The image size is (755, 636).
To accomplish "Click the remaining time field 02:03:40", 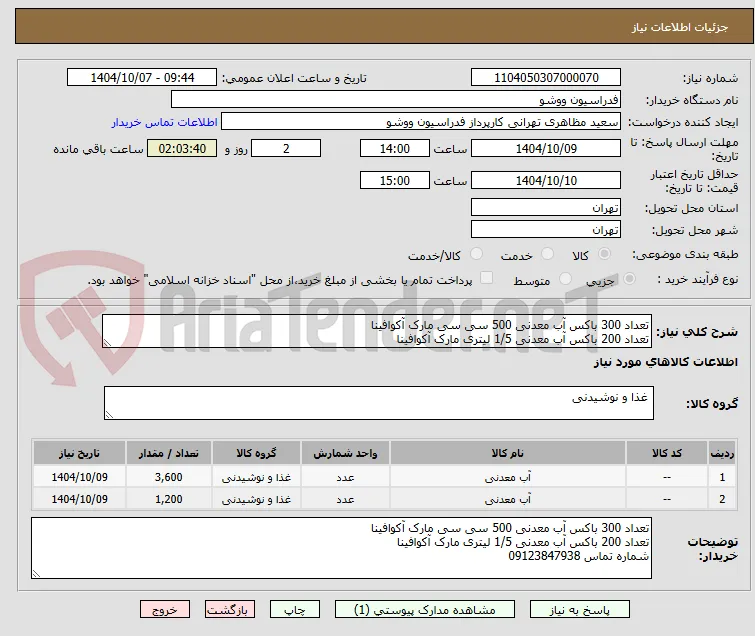I will (x=182, y=148).
